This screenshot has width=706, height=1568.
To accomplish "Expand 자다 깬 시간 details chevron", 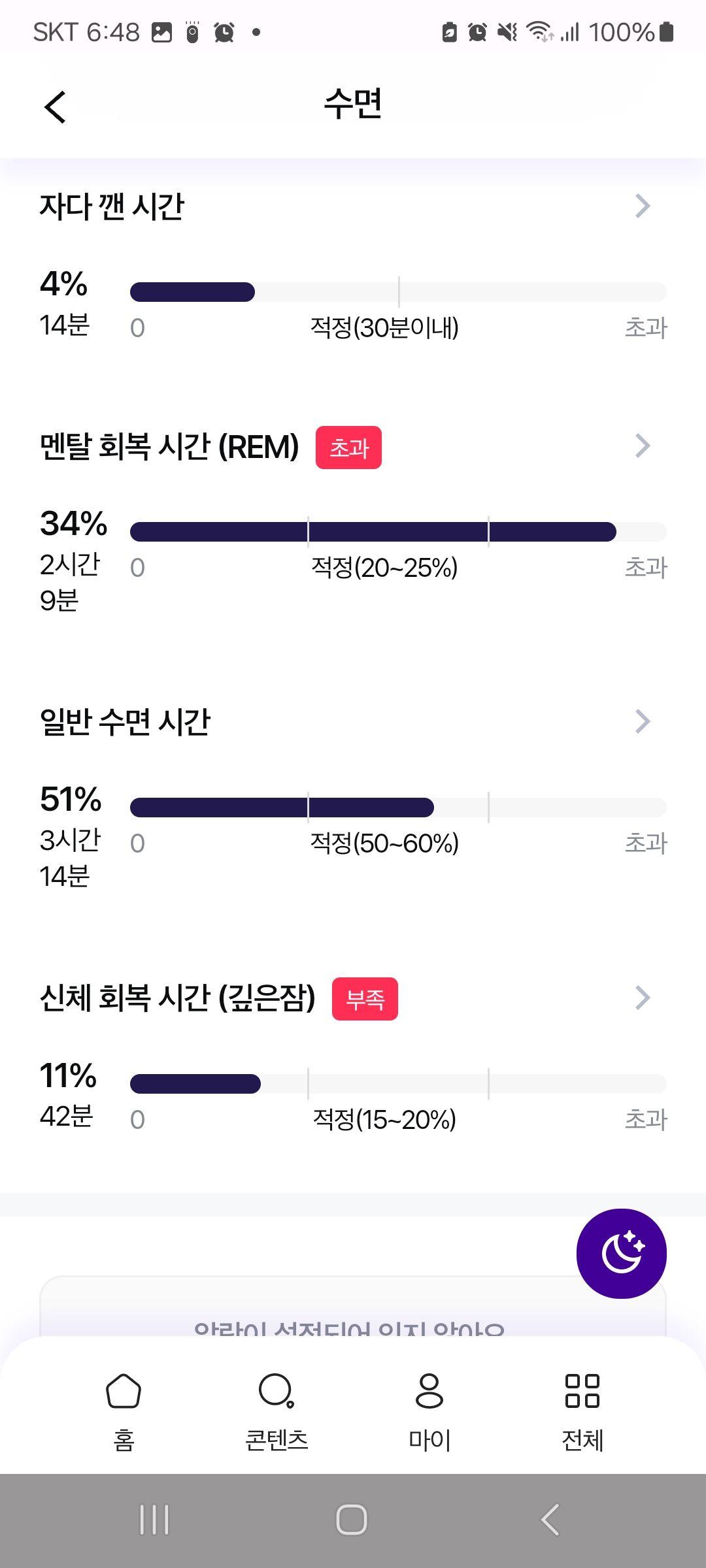I will coord(643,206).
